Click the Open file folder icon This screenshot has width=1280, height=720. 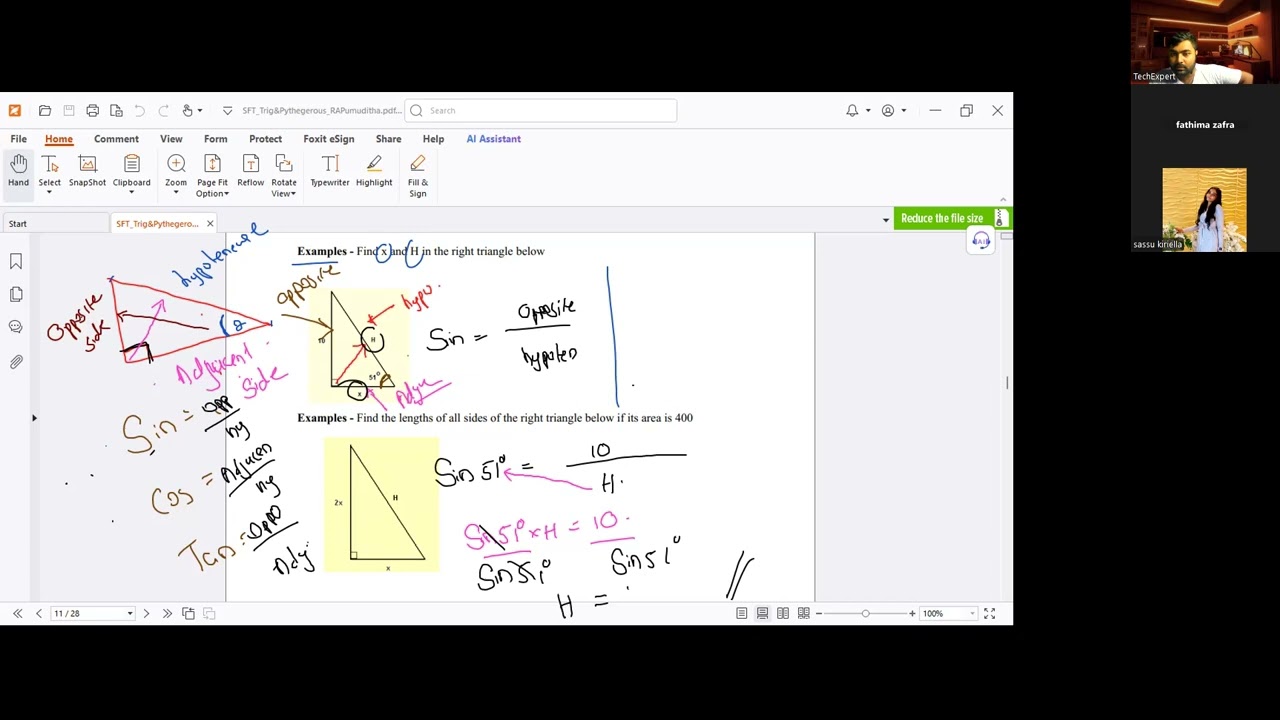pos(45,111)
